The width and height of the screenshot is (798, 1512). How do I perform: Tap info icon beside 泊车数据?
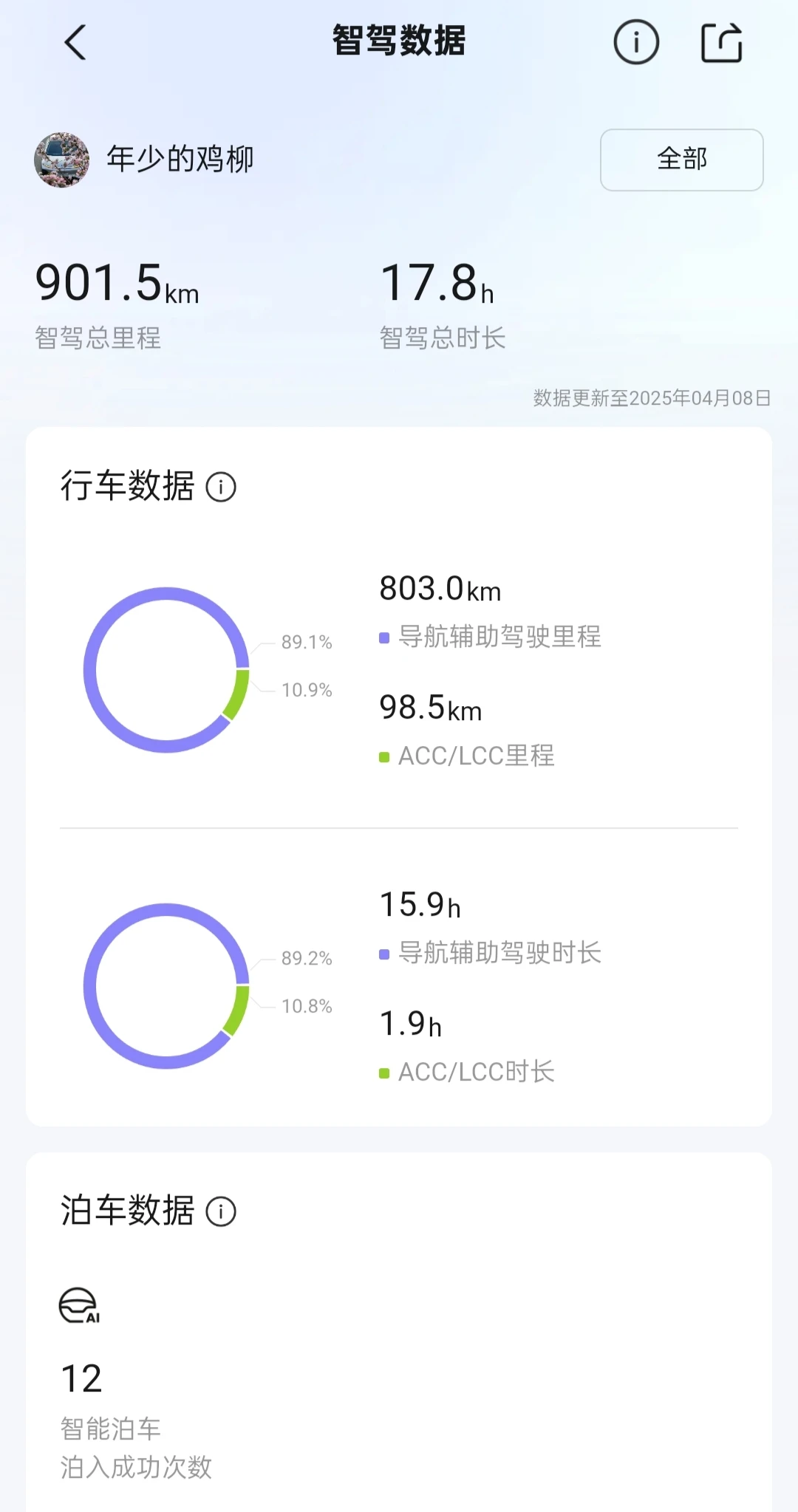pos(221,1212)
